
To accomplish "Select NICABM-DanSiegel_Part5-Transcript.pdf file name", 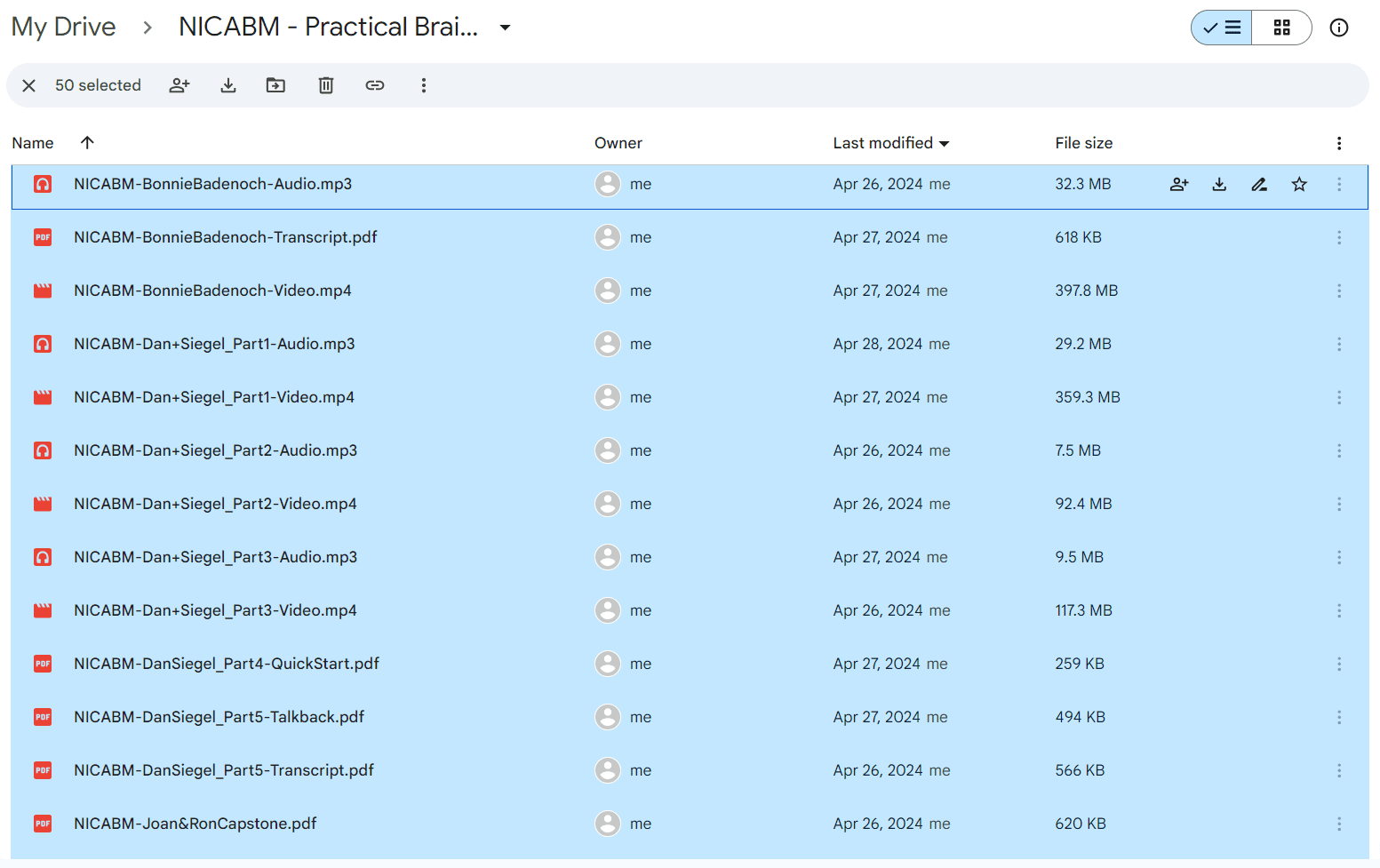I will coord(224,770).
